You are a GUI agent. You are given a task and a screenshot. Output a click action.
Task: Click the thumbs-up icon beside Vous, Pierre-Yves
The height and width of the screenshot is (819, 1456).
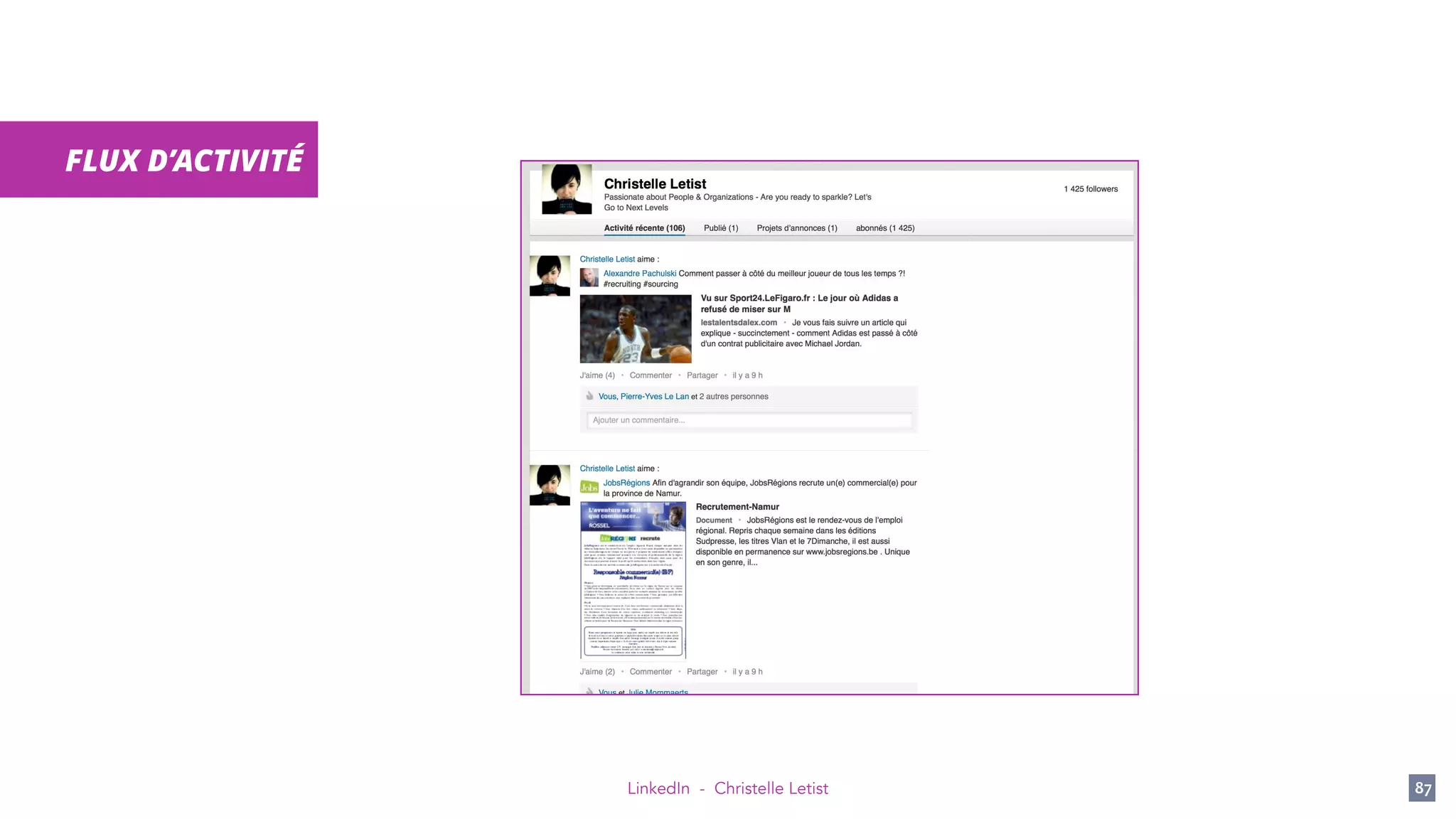[589, 396]
